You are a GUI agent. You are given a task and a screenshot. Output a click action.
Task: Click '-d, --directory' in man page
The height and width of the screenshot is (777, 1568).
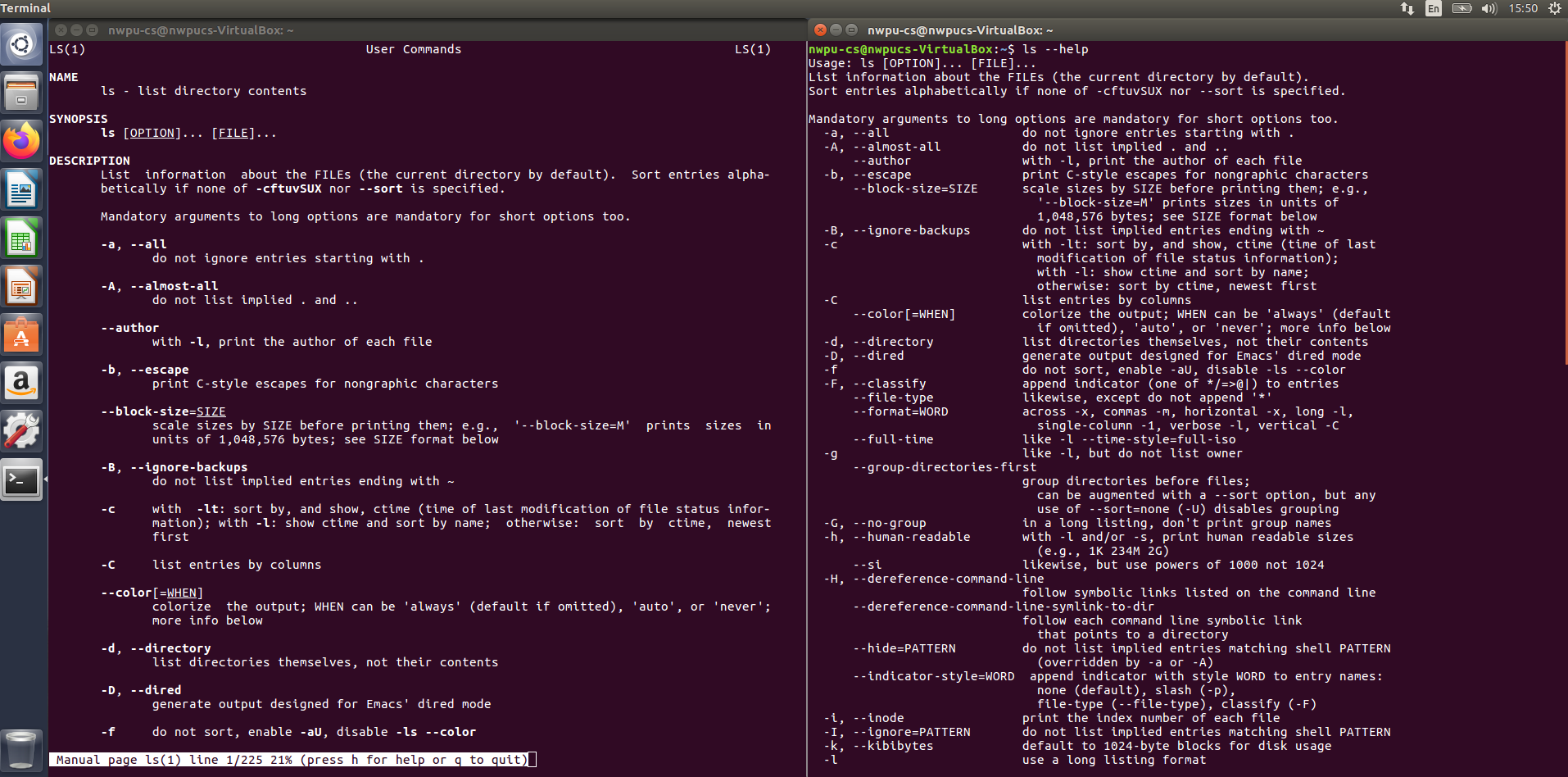[156, 648]
